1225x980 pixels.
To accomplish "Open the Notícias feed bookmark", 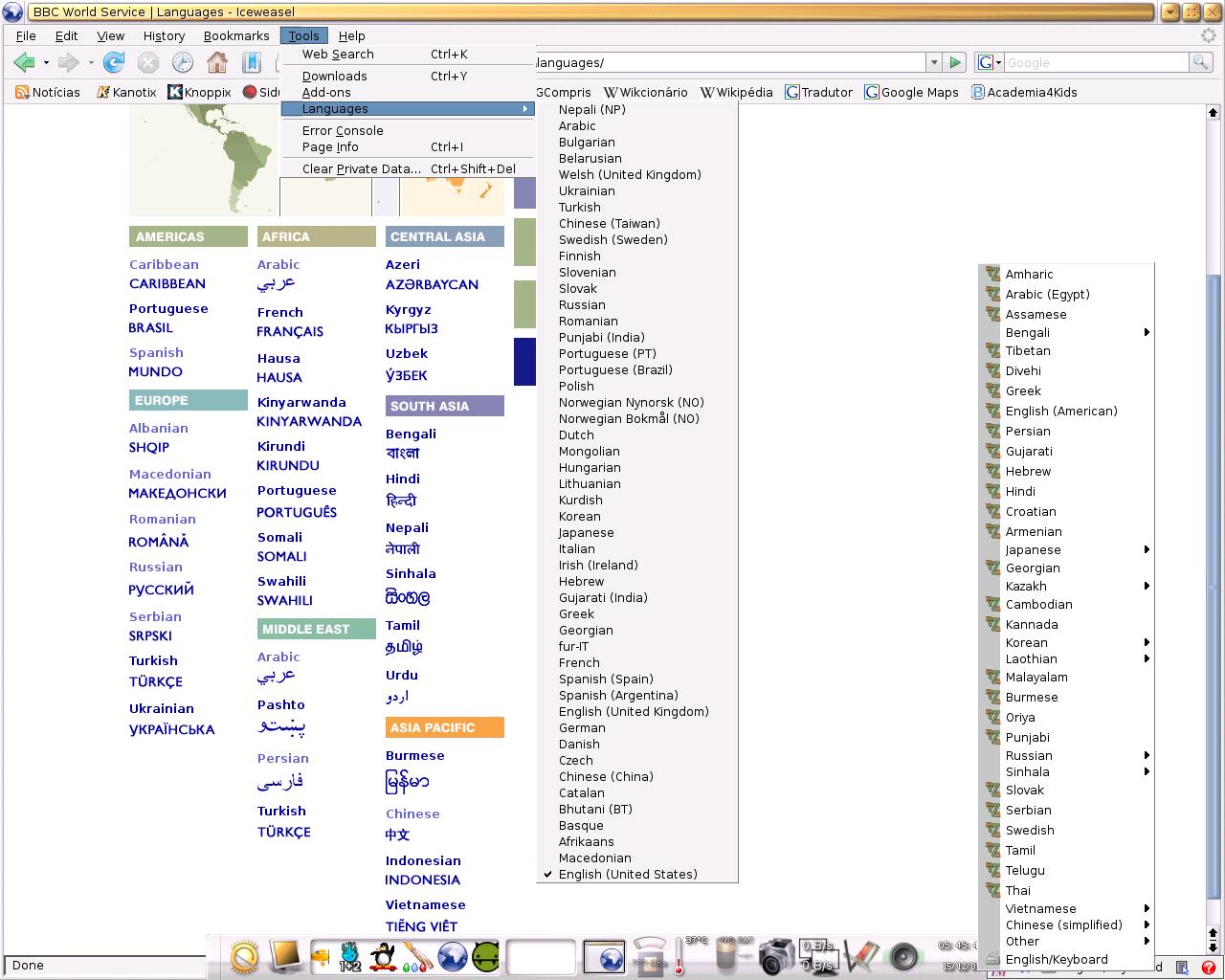I will 48,93.
